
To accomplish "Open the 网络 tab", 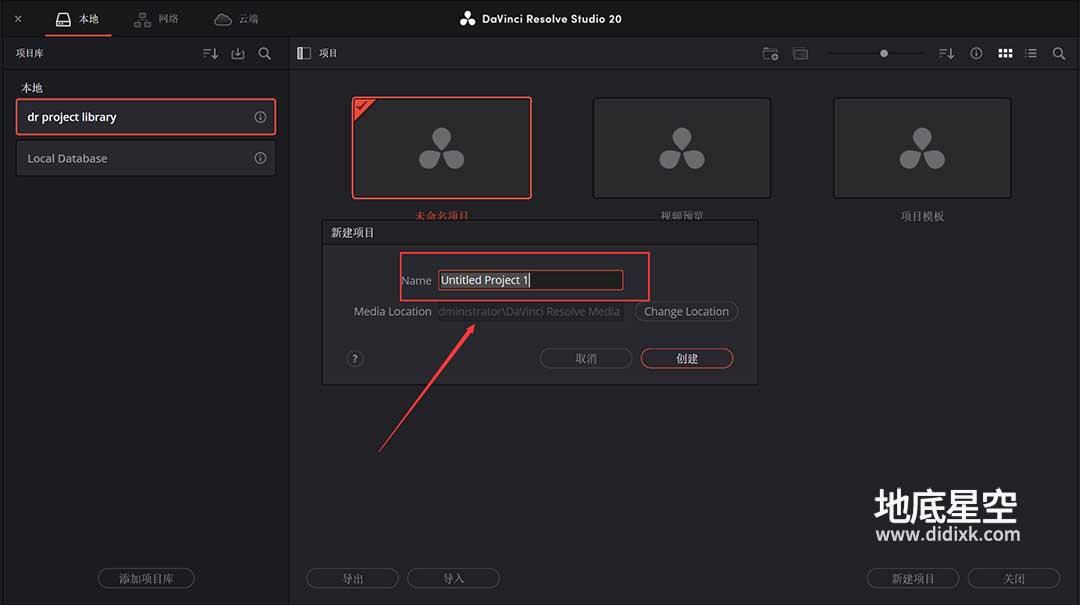I will click(x=156, y=19).
